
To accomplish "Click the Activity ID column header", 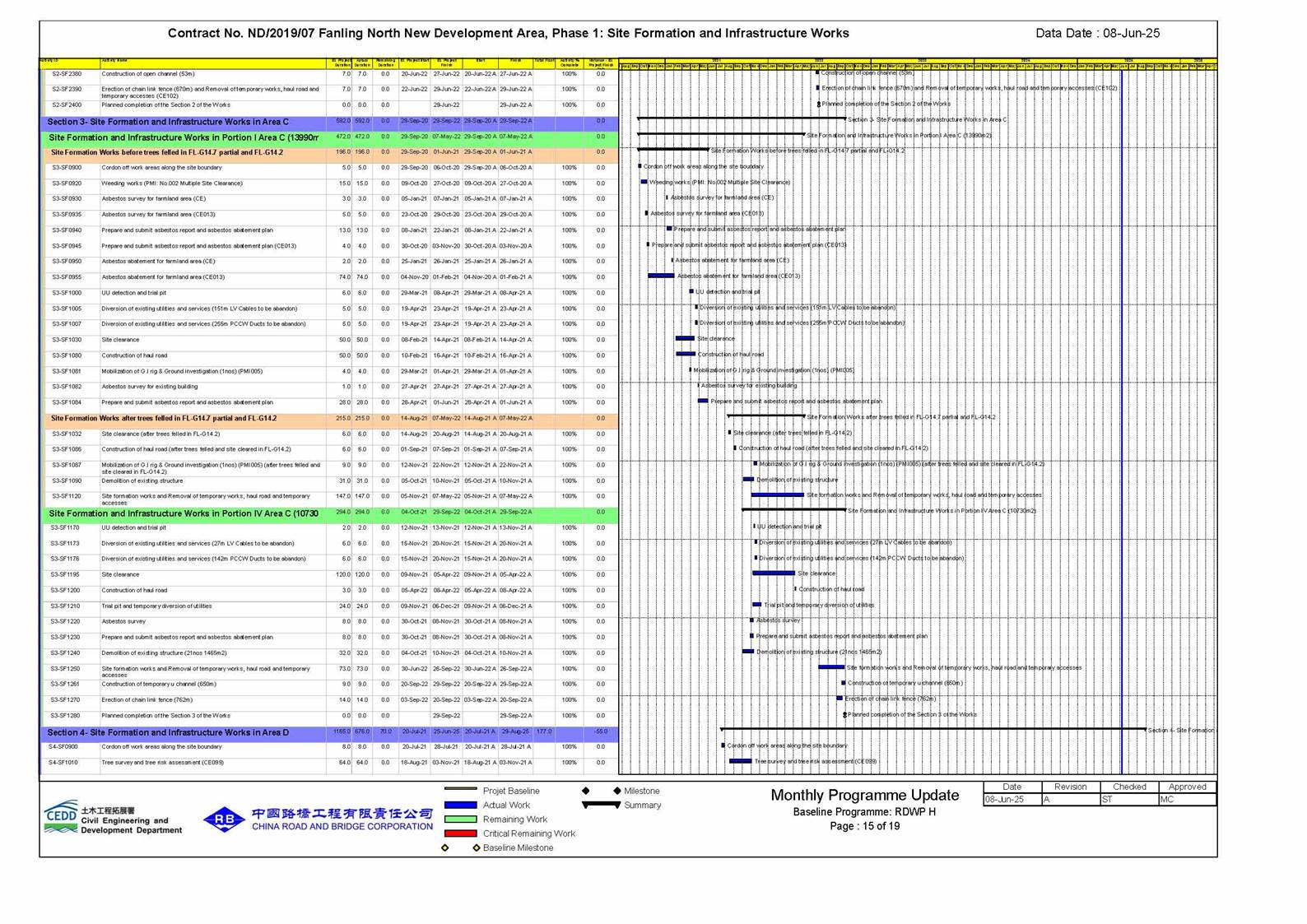I will [69, 63].
